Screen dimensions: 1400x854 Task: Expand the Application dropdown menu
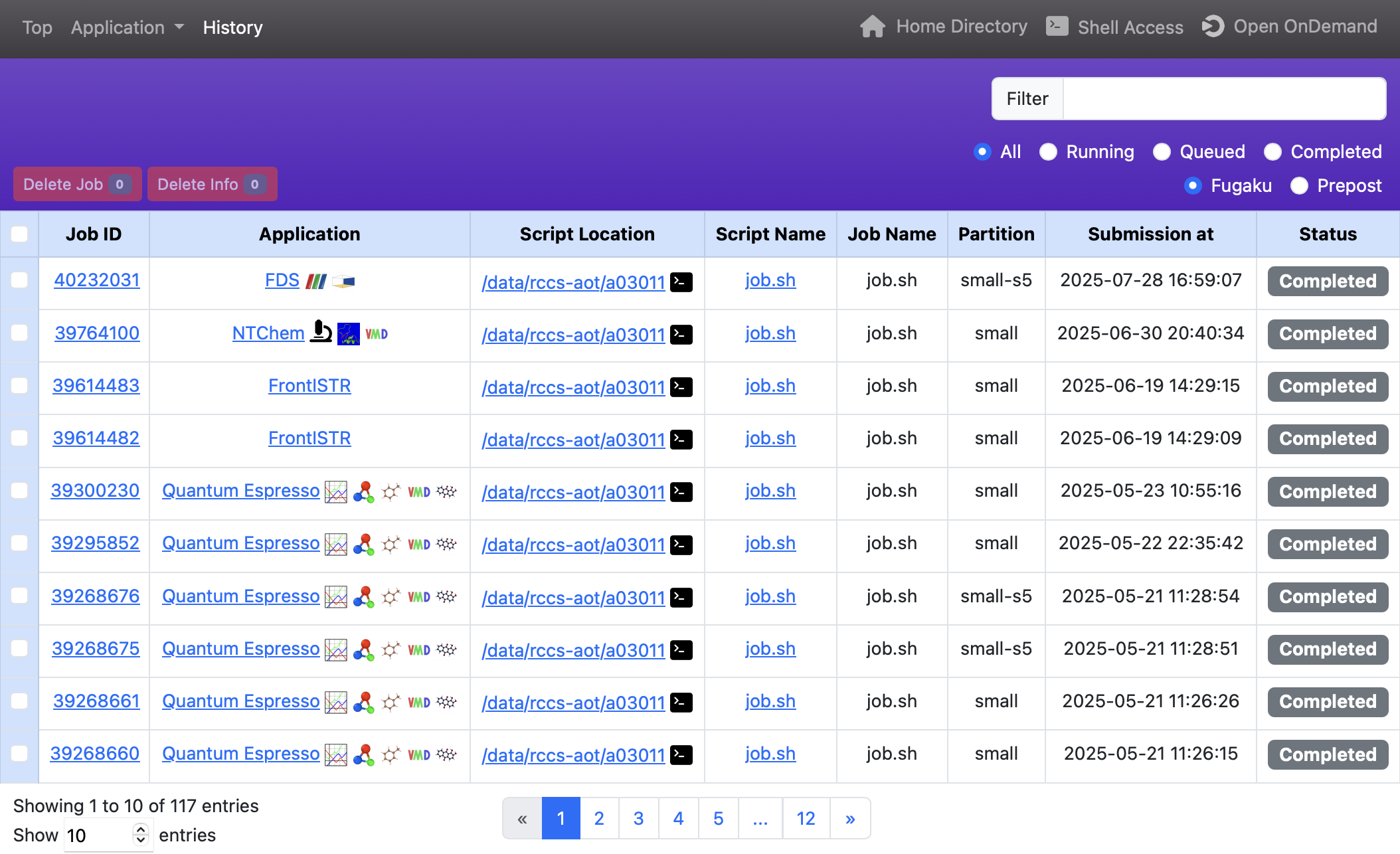128,27
